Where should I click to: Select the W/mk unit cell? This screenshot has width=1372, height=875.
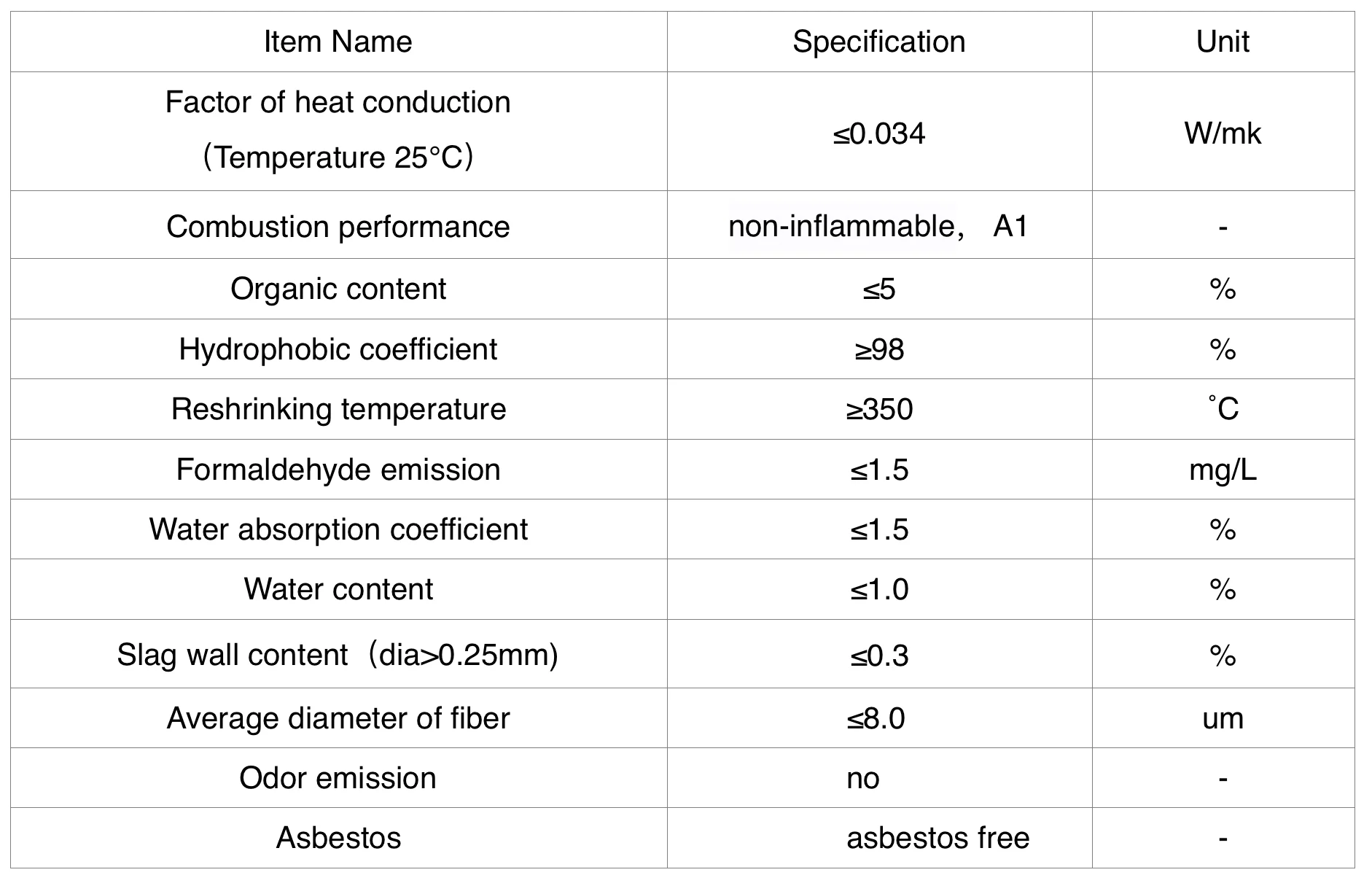pyautogui.click(x=1223, y=133)
